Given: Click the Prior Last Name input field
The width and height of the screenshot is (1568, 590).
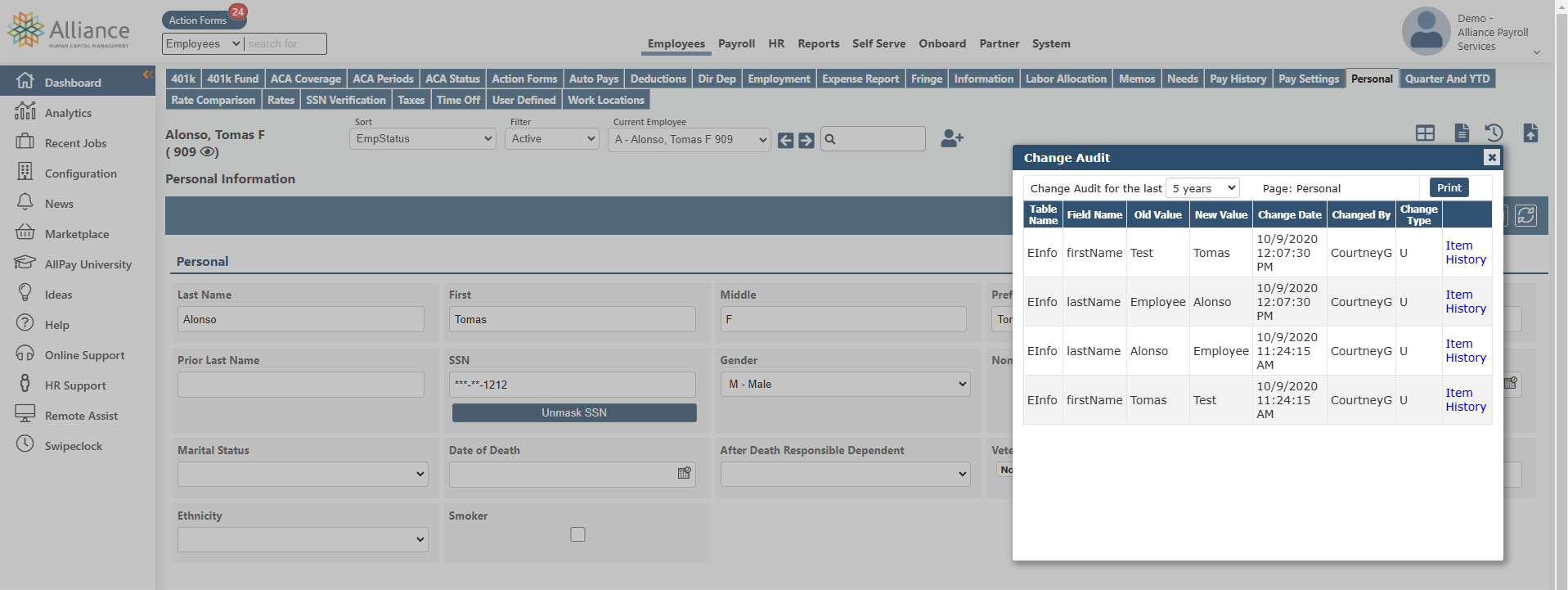Looking at the screenshot, I should [301, 385].
